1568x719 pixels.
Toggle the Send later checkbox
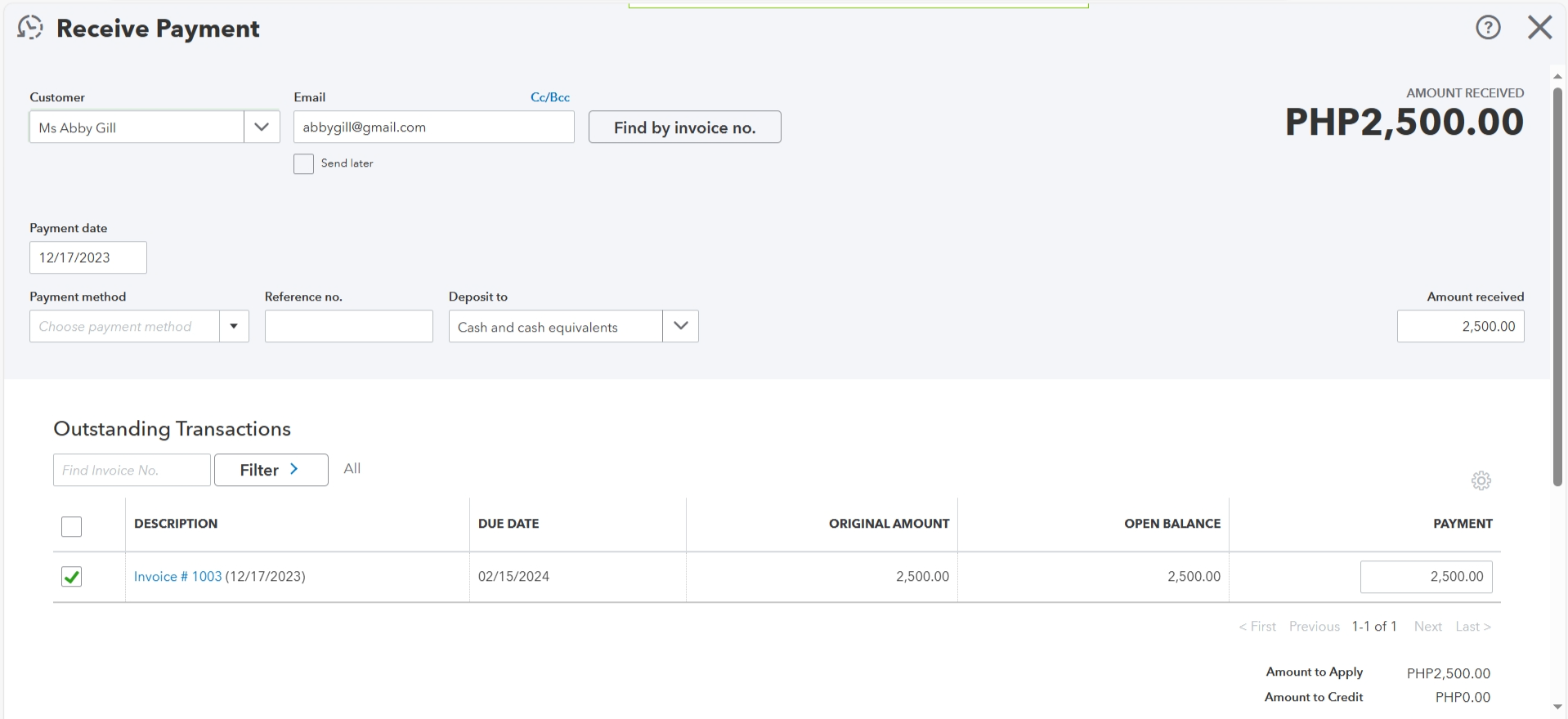[x=303, y=163]
